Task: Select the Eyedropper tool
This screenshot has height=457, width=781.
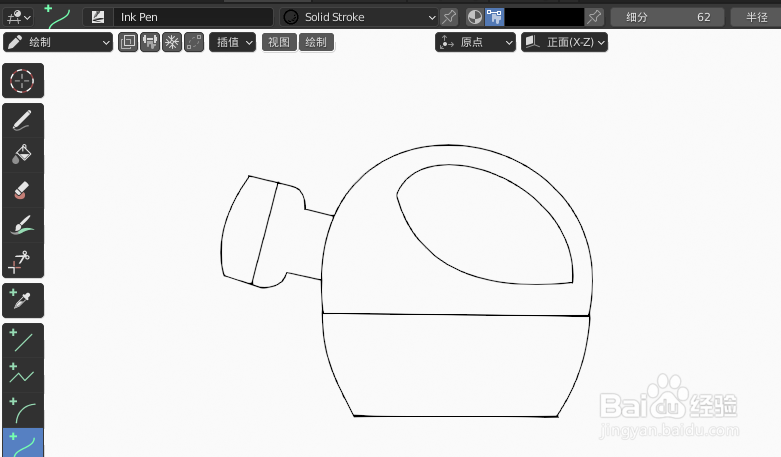Action: [23, 301]
